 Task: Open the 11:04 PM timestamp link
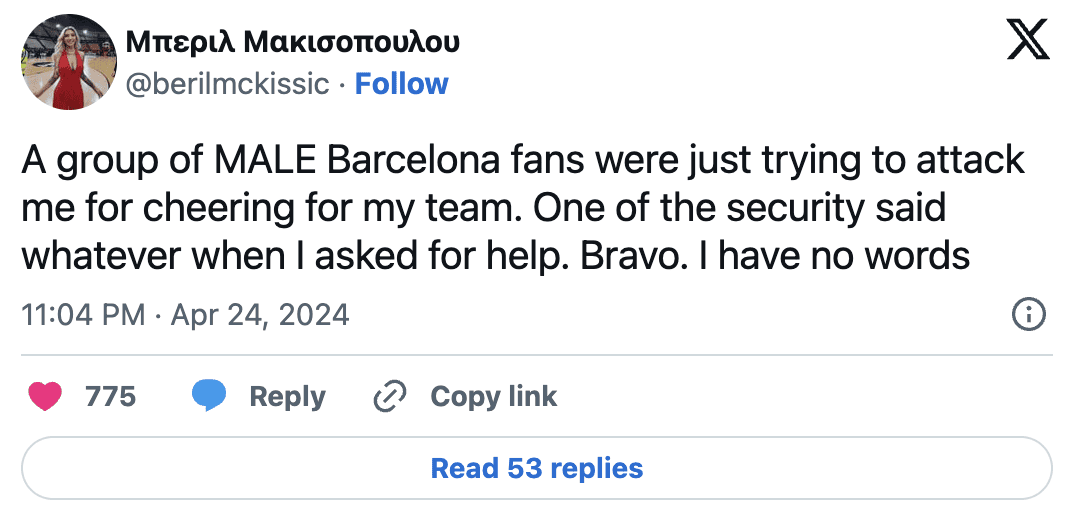(x=83, y=315)
